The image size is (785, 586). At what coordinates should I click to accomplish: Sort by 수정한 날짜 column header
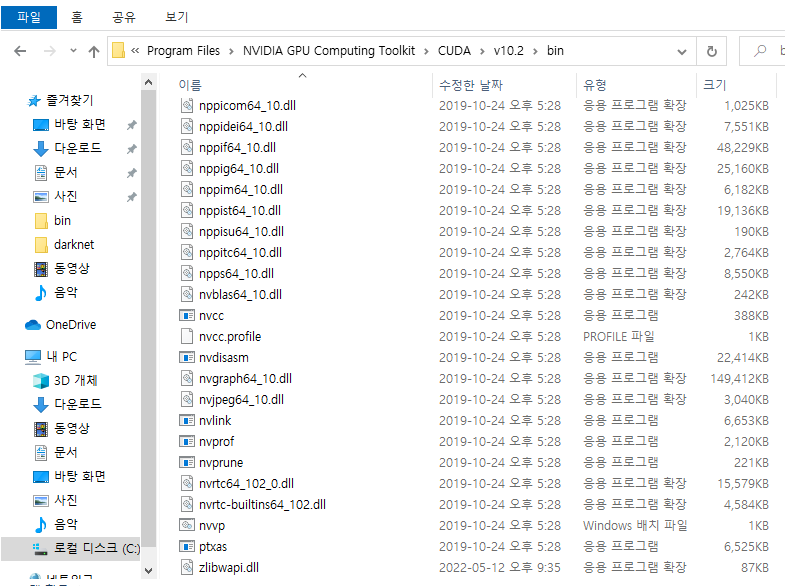(x=471, y=85)
